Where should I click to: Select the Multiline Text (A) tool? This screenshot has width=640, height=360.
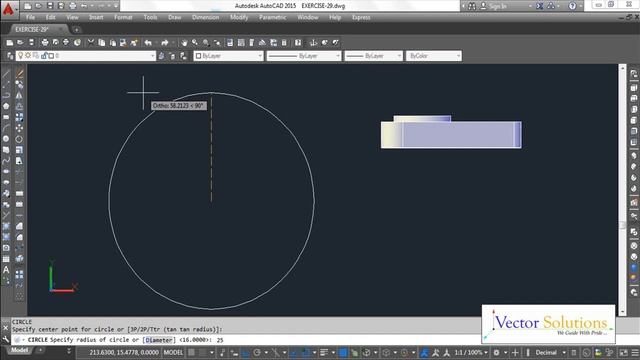coord(6,269)
